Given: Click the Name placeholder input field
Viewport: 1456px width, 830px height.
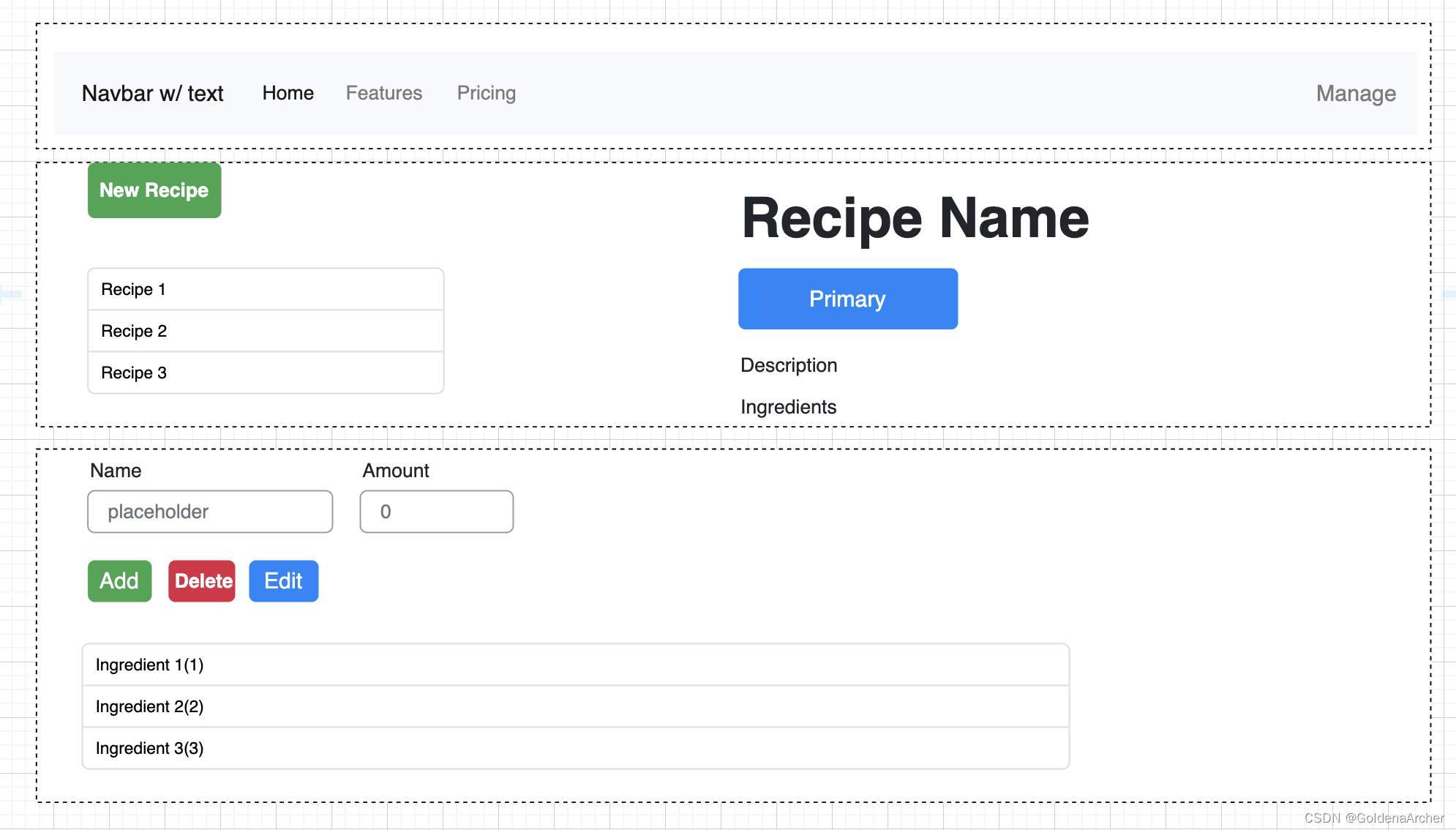Looking at the screenshot, I should 210,511.
